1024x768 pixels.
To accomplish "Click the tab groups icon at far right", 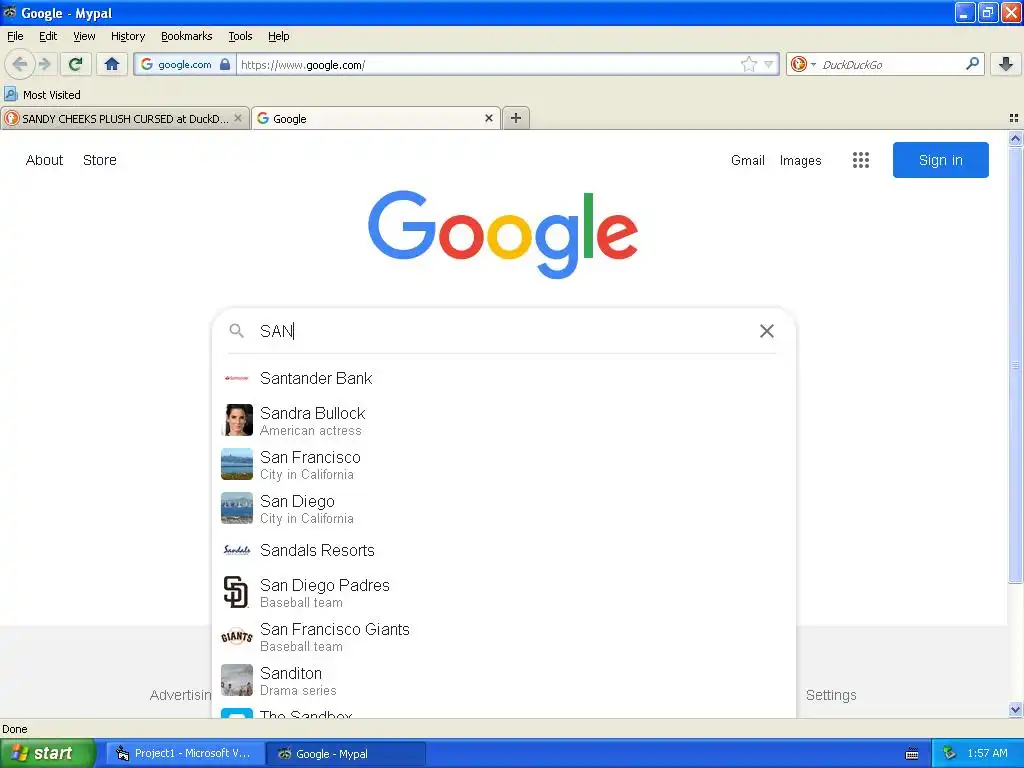I will tap(1014, 118).
